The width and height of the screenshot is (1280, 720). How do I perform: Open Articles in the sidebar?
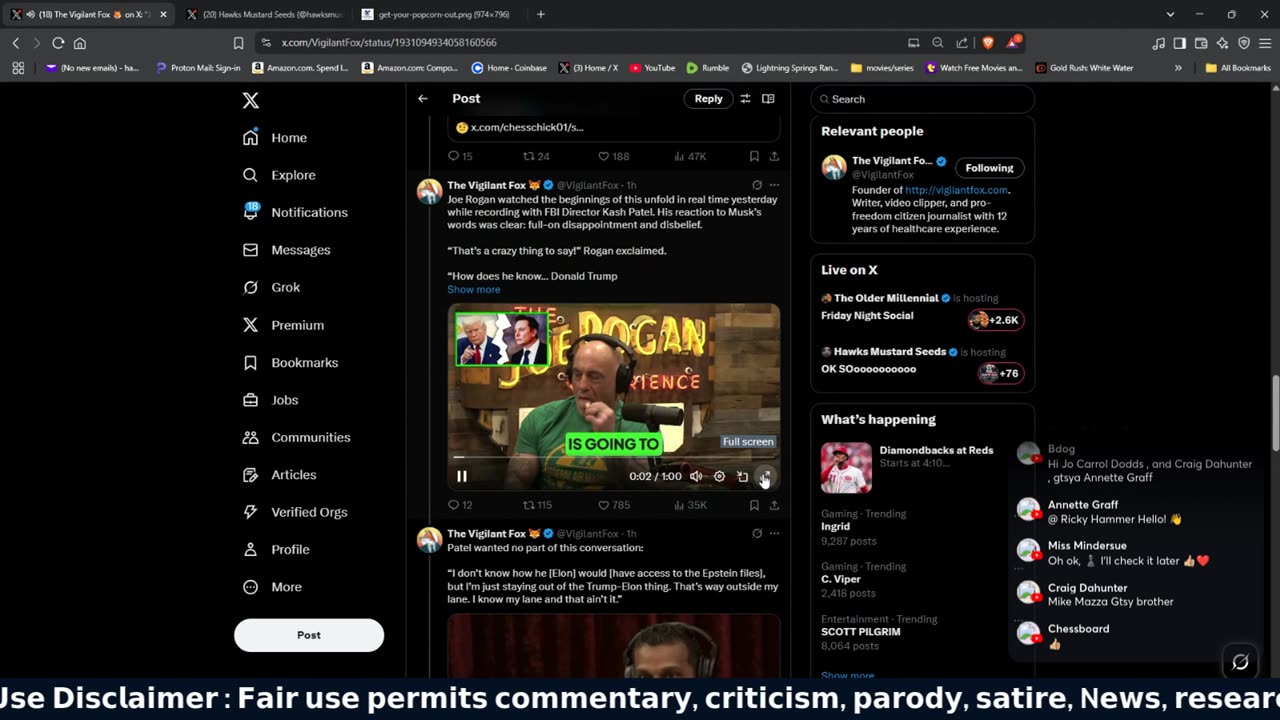(x=279, y=475)
